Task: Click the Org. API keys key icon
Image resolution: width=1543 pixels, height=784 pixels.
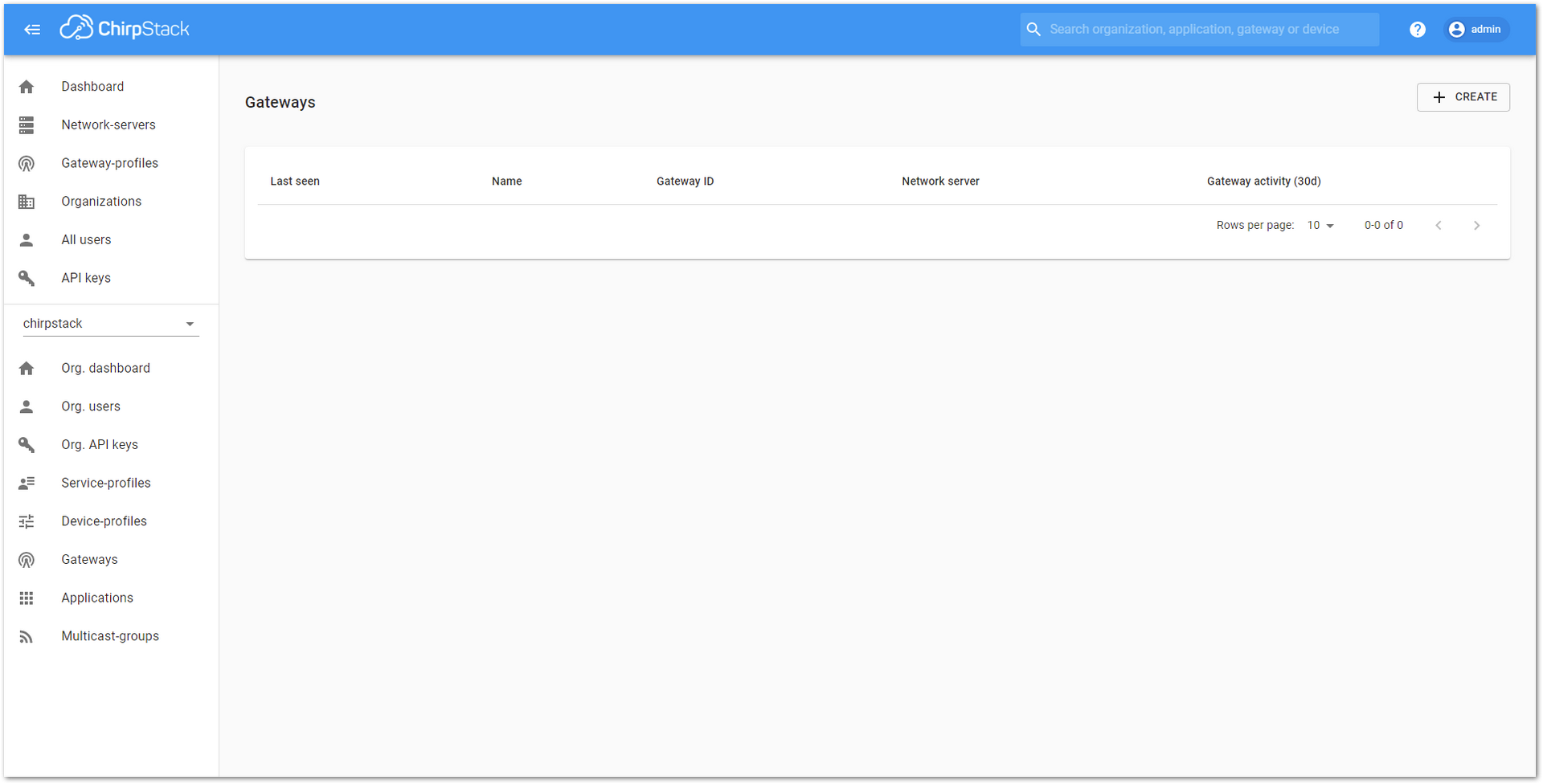Action: tap(27, 445)
